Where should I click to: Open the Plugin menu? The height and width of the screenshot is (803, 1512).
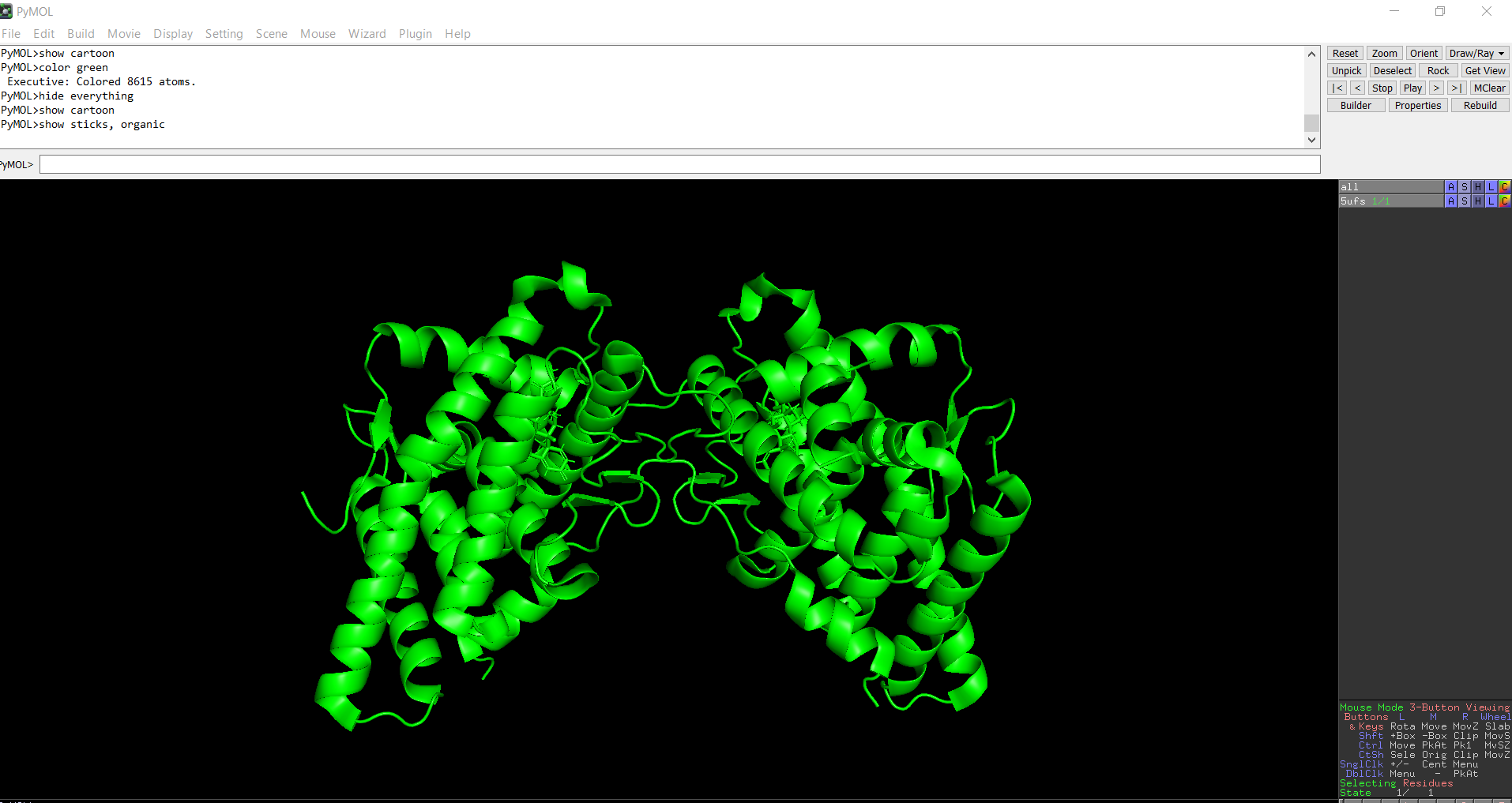click(x=416, y=34)
